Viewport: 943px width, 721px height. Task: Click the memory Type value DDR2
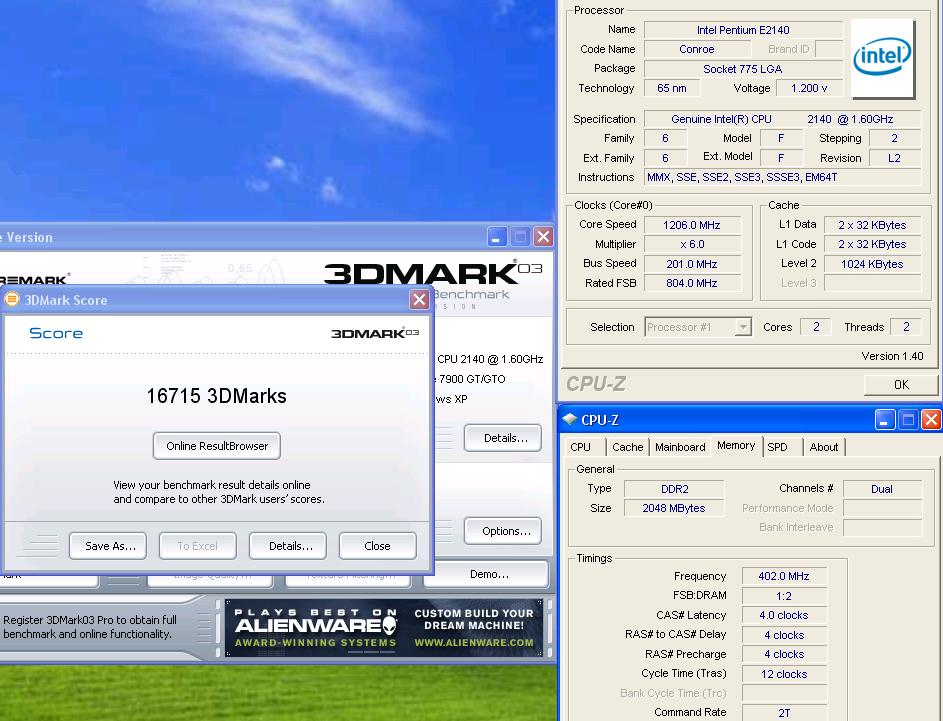point(674,489)
